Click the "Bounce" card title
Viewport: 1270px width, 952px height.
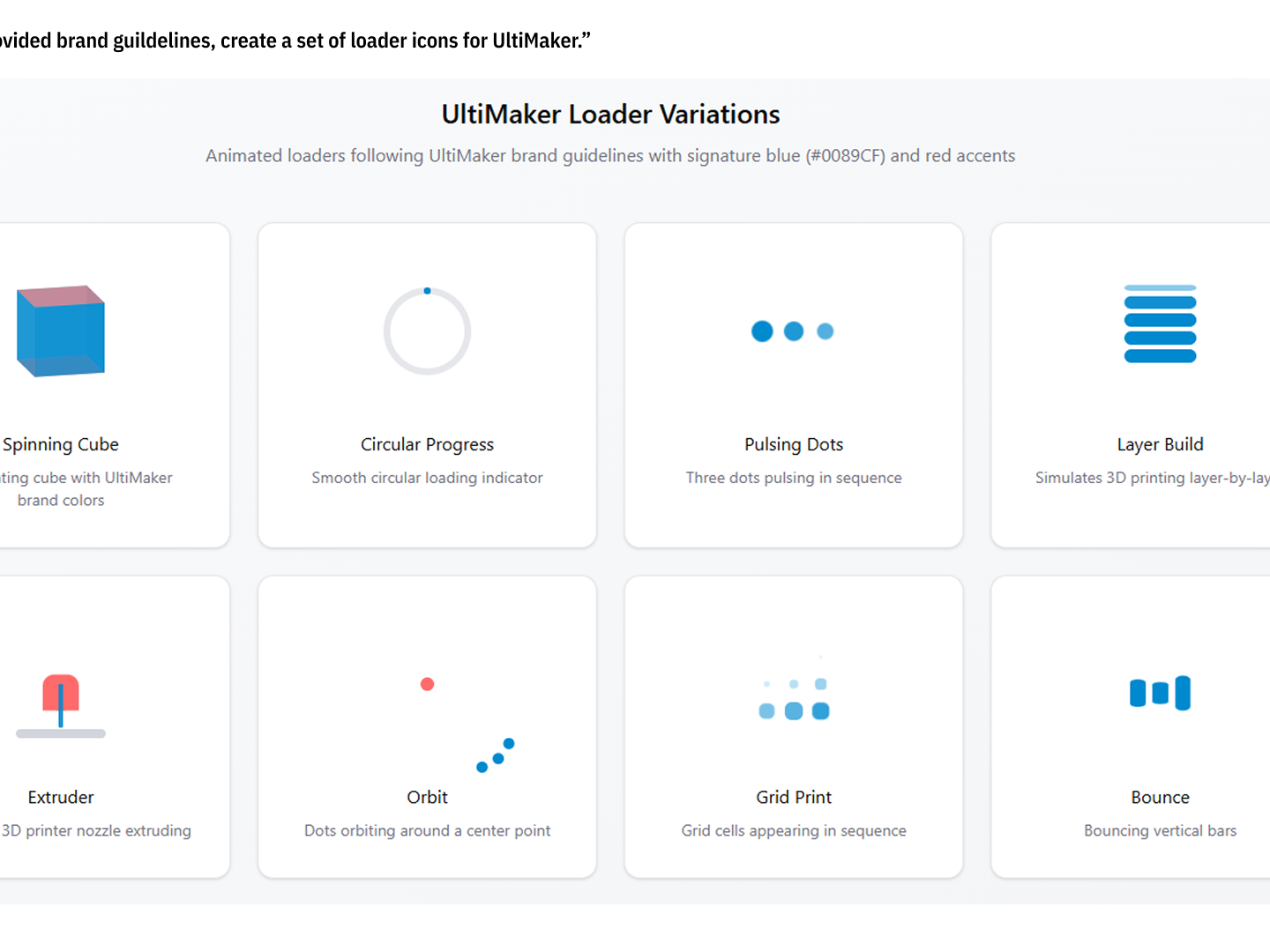point(1160,797)
